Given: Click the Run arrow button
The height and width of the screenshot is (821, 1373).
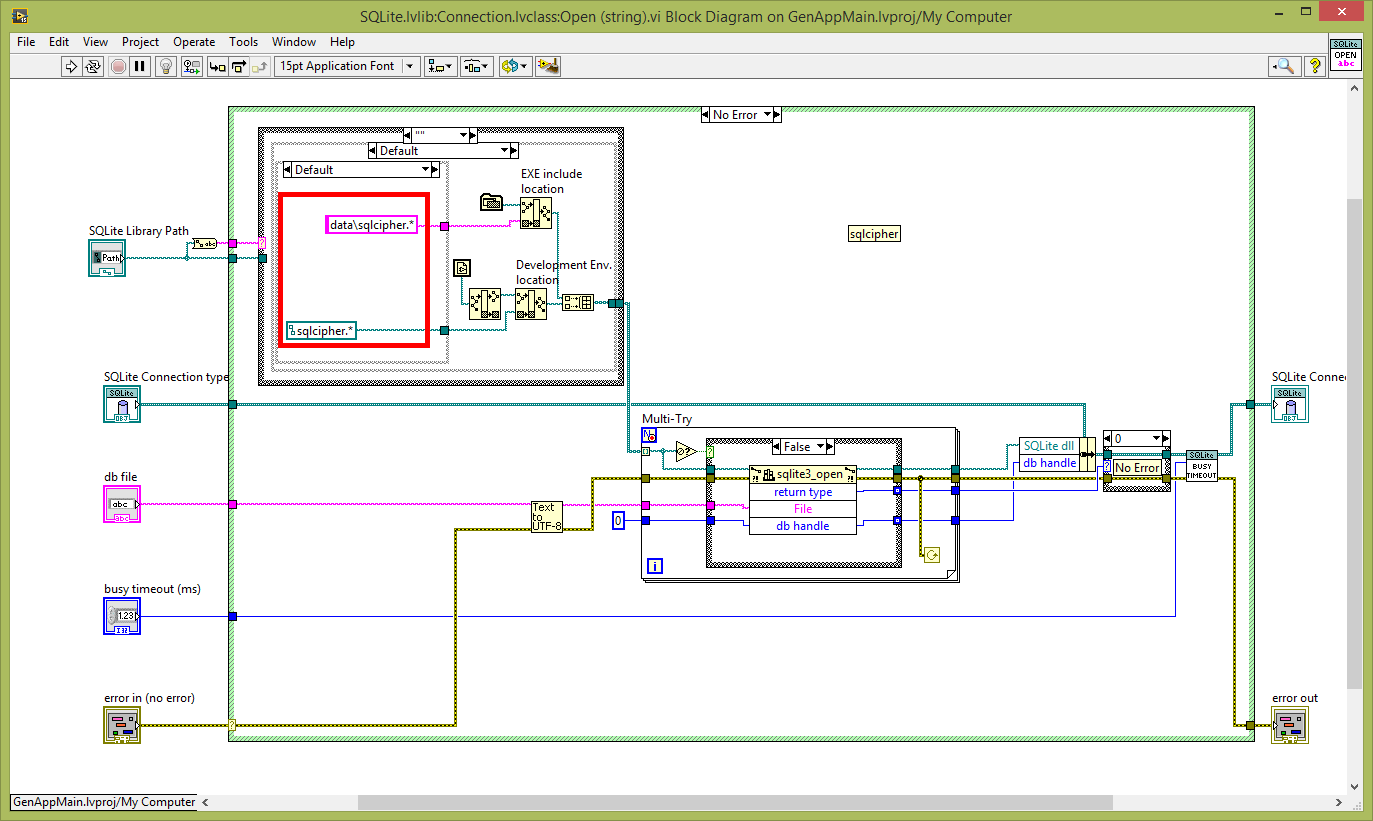Looking at the screenshot, I should tap(71, 67).
